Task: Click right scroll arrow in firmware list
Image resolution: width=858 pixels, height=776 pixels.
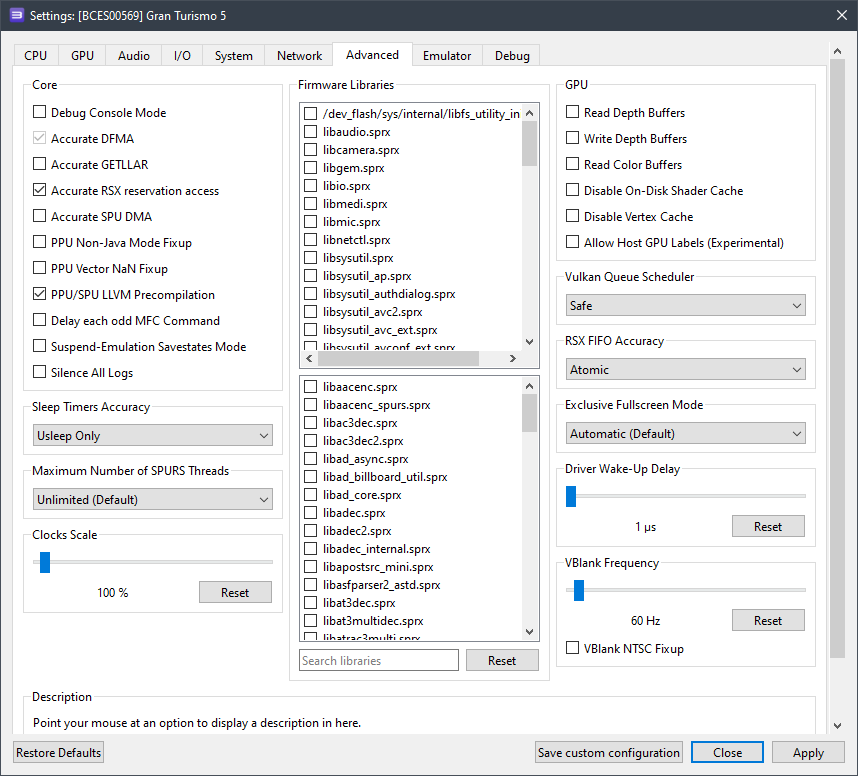Action: pyautogui.click(x=512, y=358)
